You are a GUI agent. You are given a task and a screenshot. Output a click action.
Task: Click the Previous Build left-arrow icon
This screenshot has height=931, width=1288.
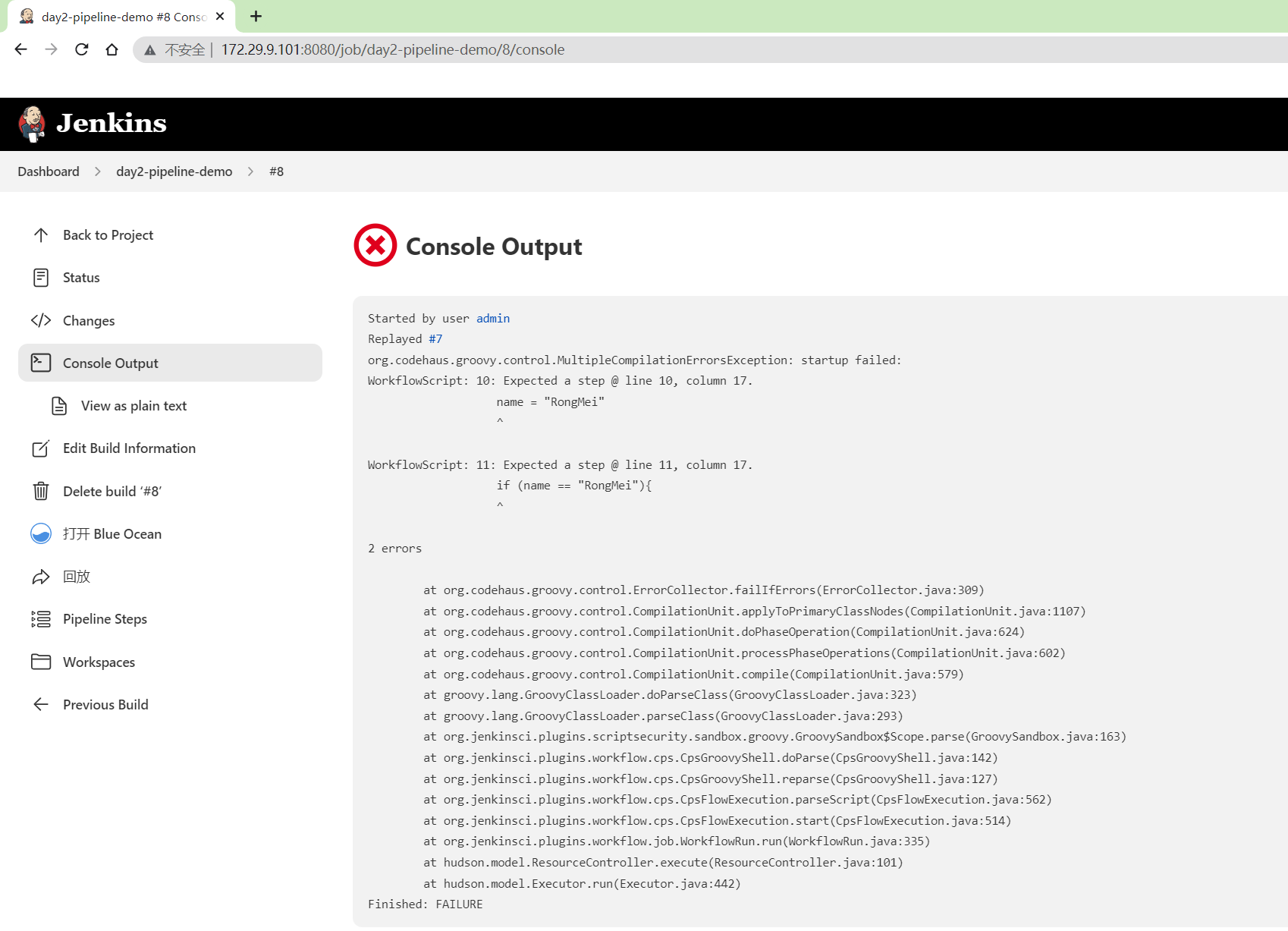[41, 704]
